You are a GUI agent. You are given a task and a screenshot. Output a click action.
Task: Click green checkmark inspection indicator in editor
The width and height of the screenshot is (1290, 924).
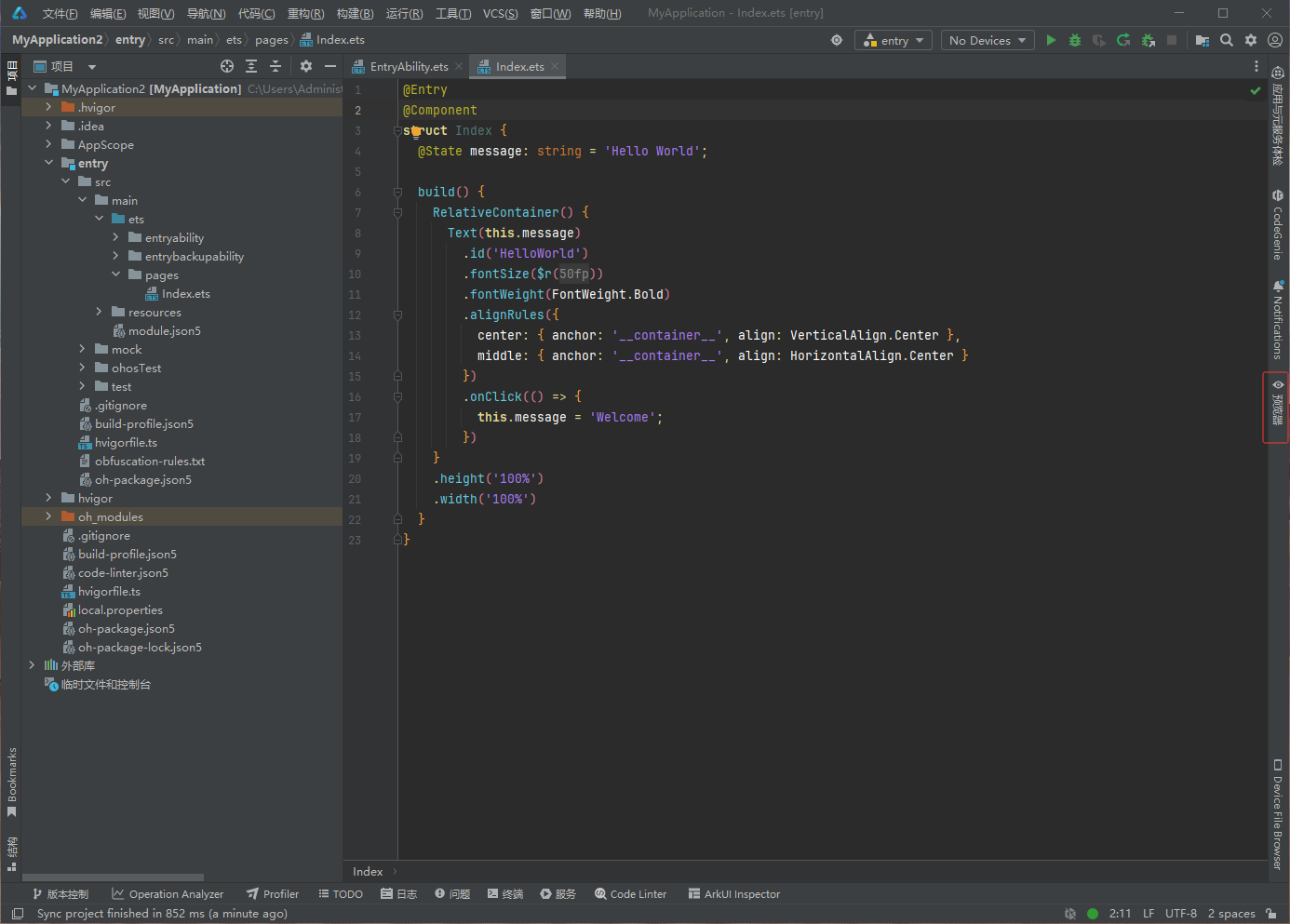pyautogui.click(x=1256, y=90)
